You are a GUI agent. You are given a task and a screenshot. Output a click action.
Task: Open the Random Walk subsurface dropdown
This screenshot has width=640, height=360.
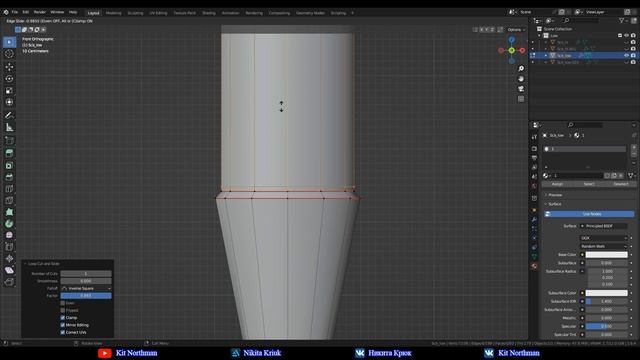tap(604, 247)
